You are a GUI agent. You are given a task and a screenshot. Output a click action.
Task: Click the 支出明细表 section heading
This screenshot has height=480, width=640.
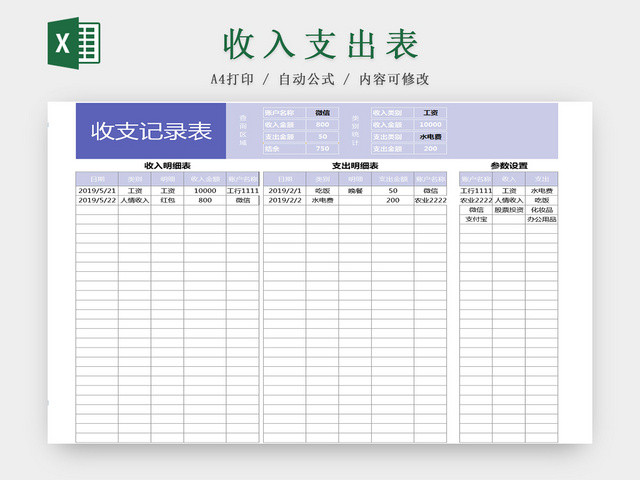pyautogui.click(x=355, y=166)
